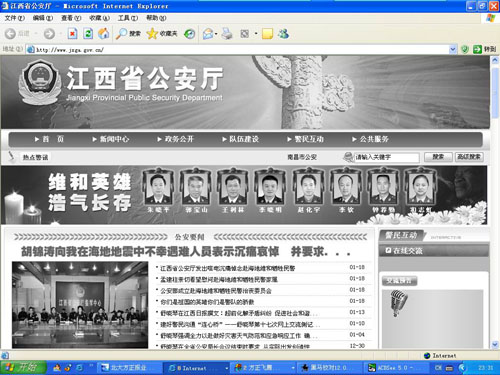Click the Print icon in toolbar

click(227, 33)
